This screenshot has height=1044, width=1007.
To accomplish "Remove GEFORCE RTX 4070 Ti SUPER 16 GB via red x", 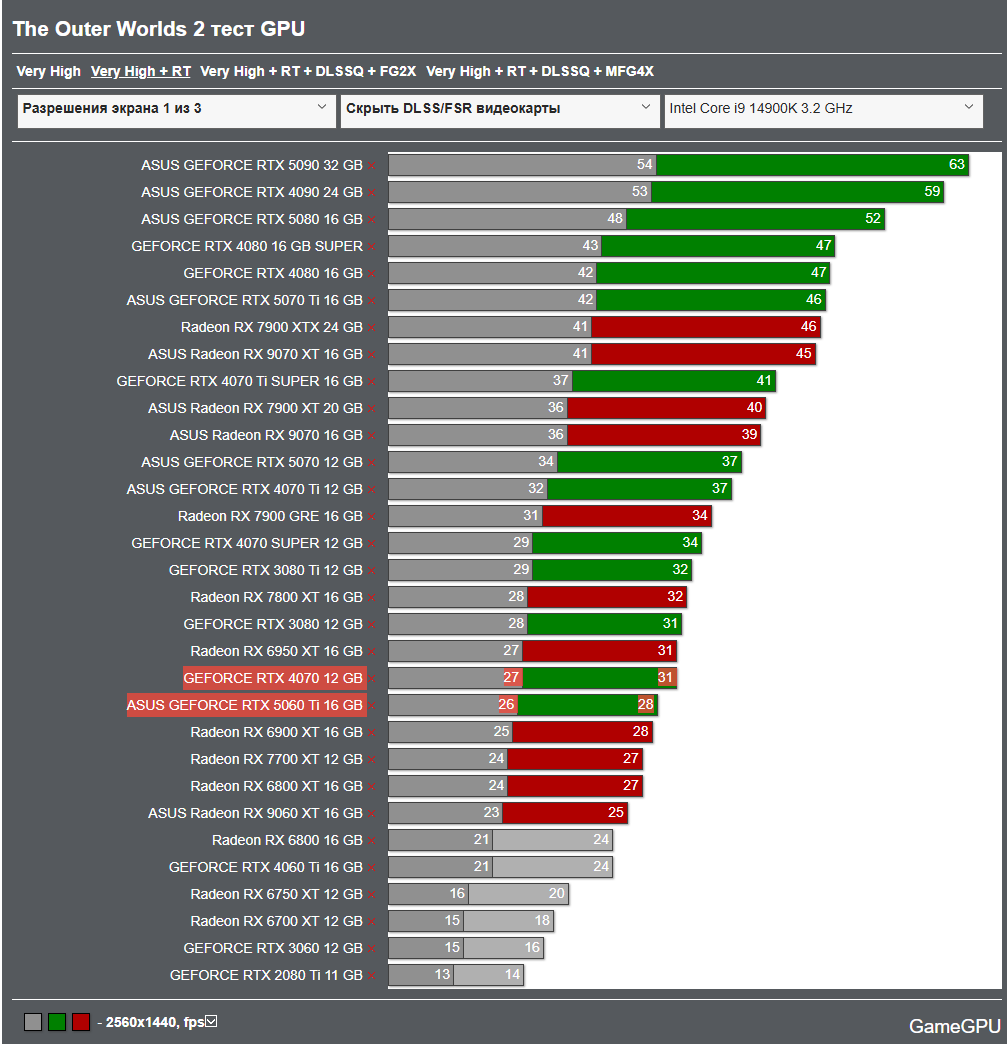I will click(372, 382).
